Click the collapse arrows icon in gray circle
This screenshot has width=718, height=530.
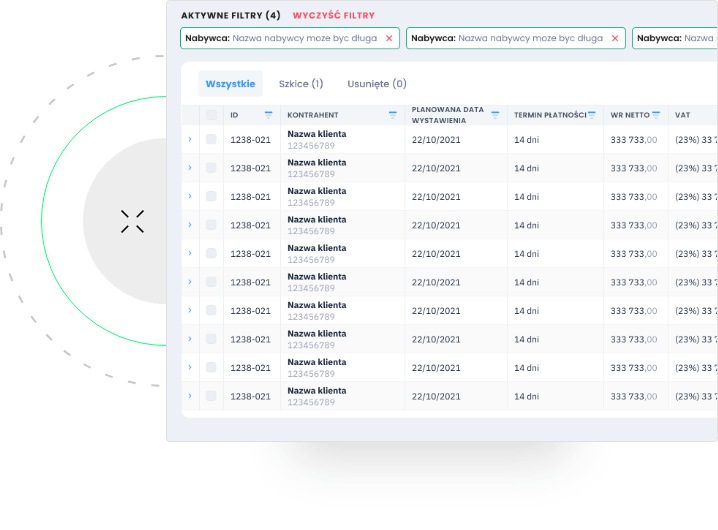point(132,221)
